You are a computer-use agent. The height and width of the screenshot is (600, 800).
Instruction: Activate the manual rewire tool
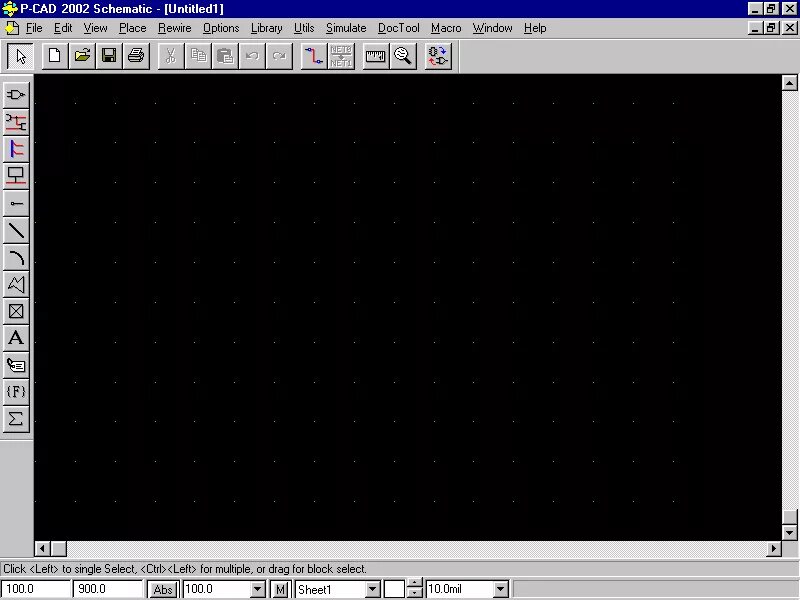[314, 56]
